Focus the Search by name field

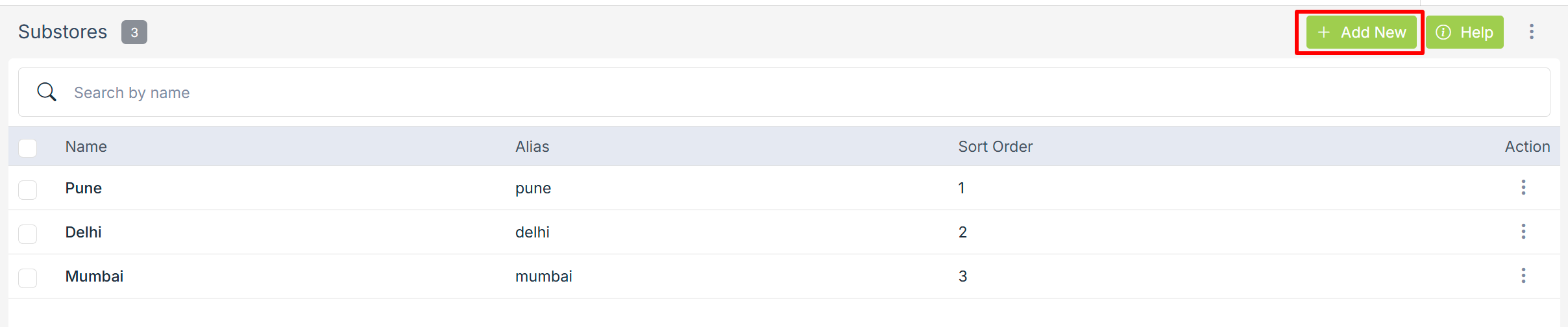[x=779, y=93]
